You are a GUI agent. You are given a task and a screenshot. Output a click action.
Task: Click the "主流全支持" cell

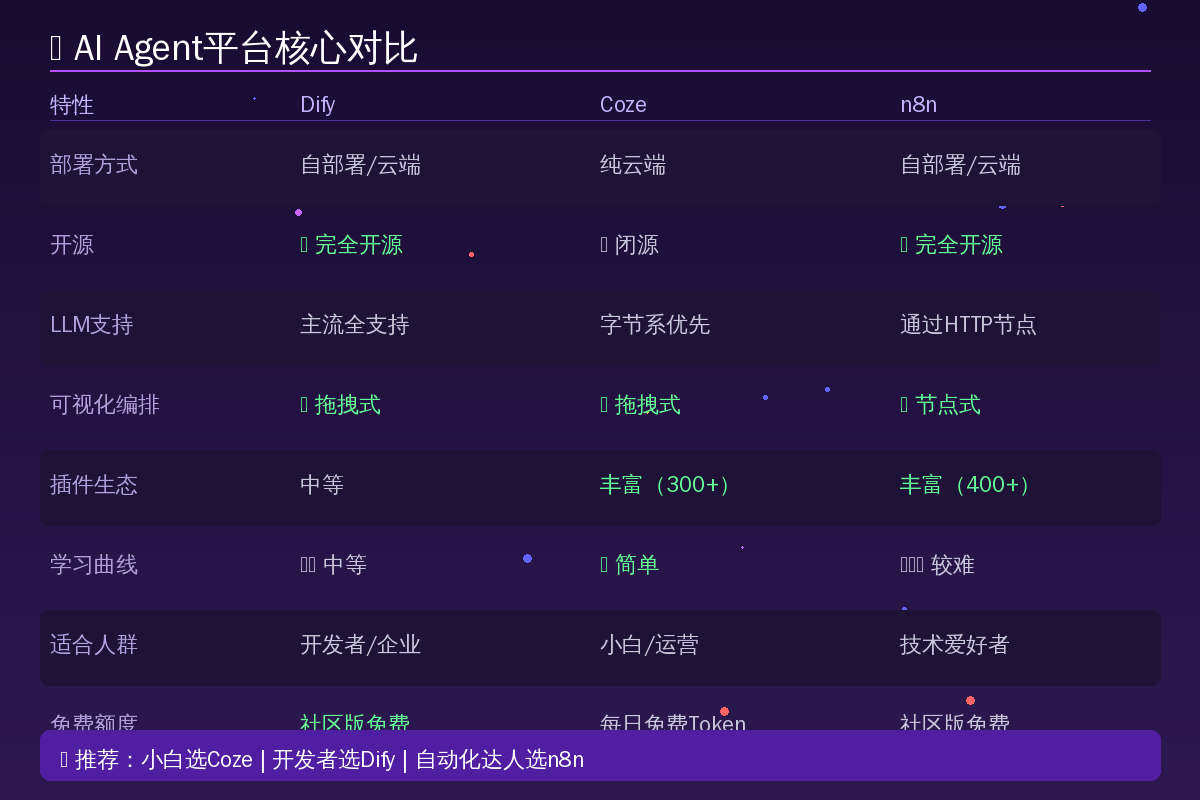(x=354, y=324)
